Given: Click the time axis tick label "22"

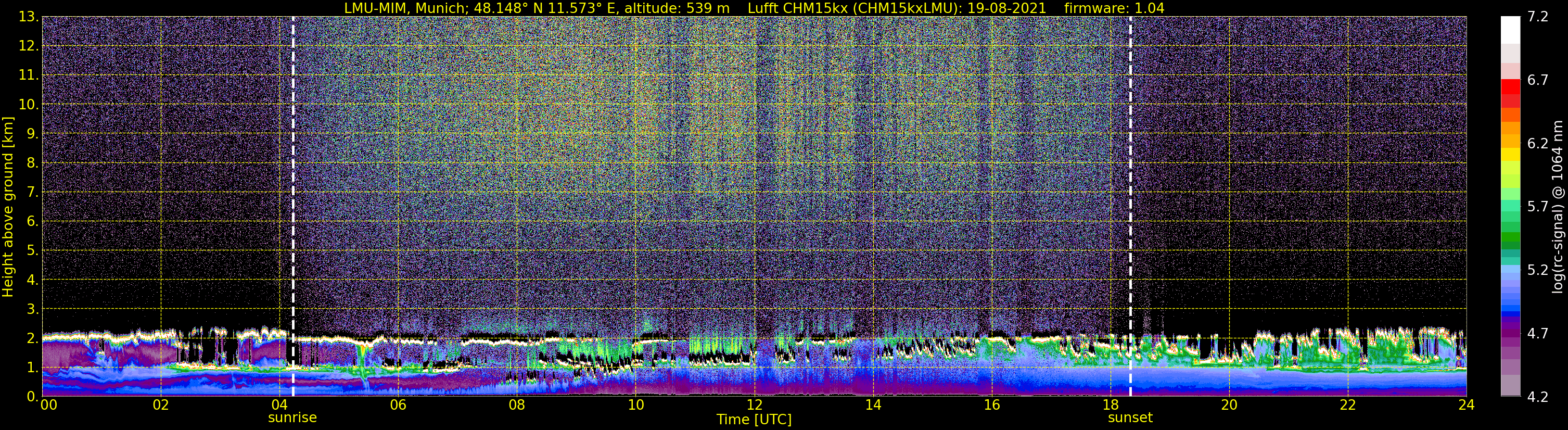Looking at the screenshot, I should coord(1348,405).
